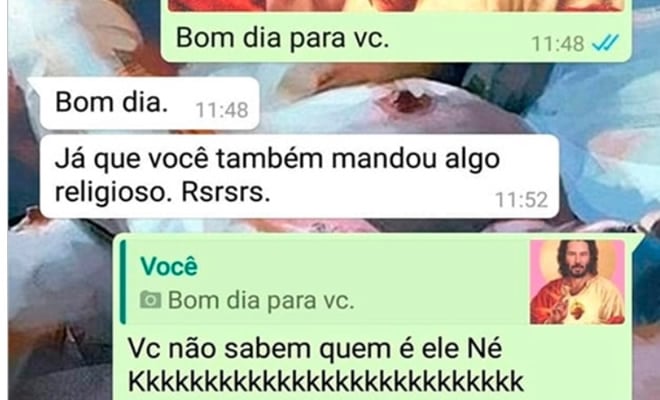The width and height of the screenshot is (660, 400).
Task: Tap the camera icon in the quoted reply
Action: tap(150, 300)
